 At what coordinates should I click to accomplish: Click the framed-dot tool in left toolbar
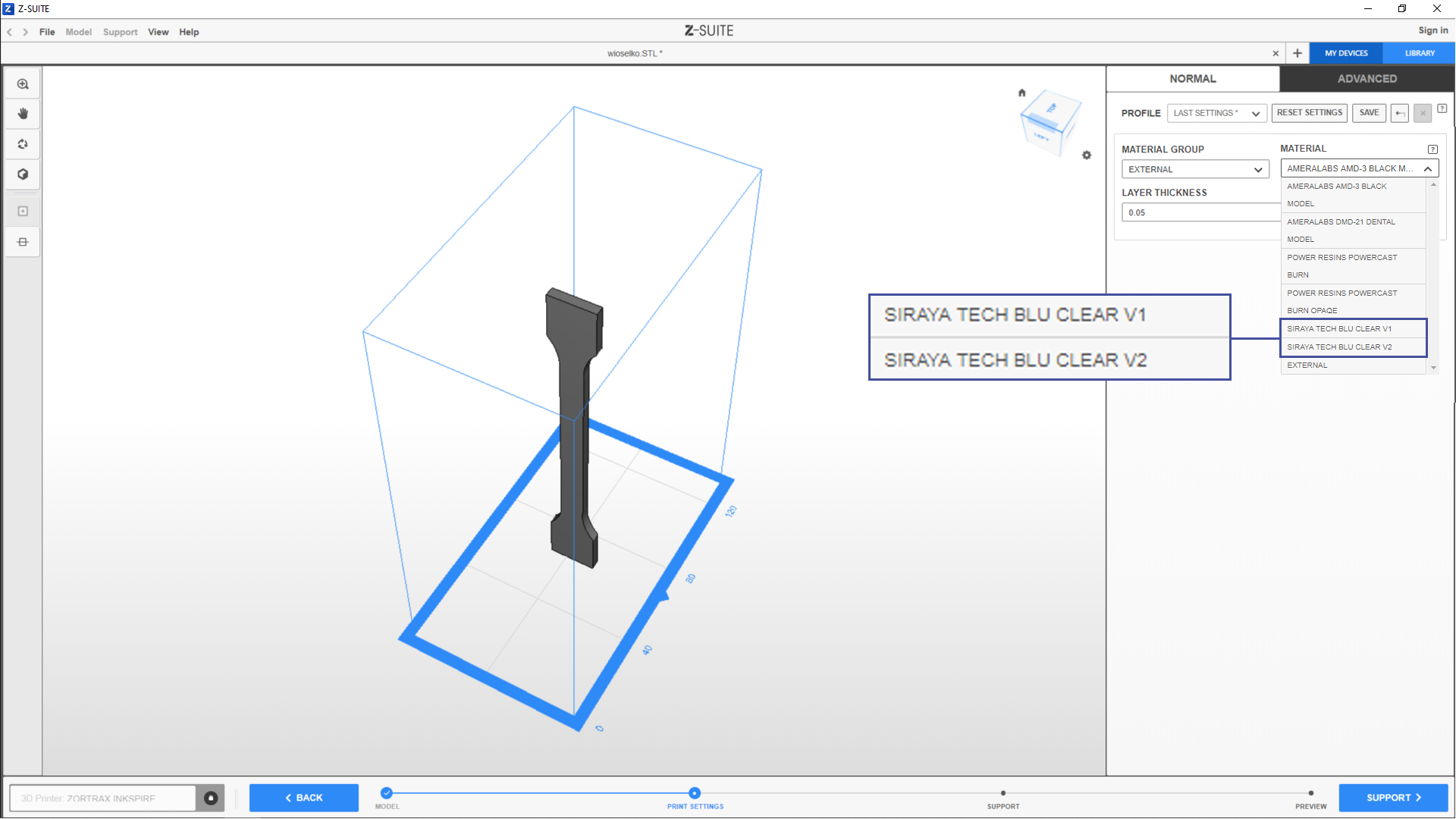click(x=23, y=212)
